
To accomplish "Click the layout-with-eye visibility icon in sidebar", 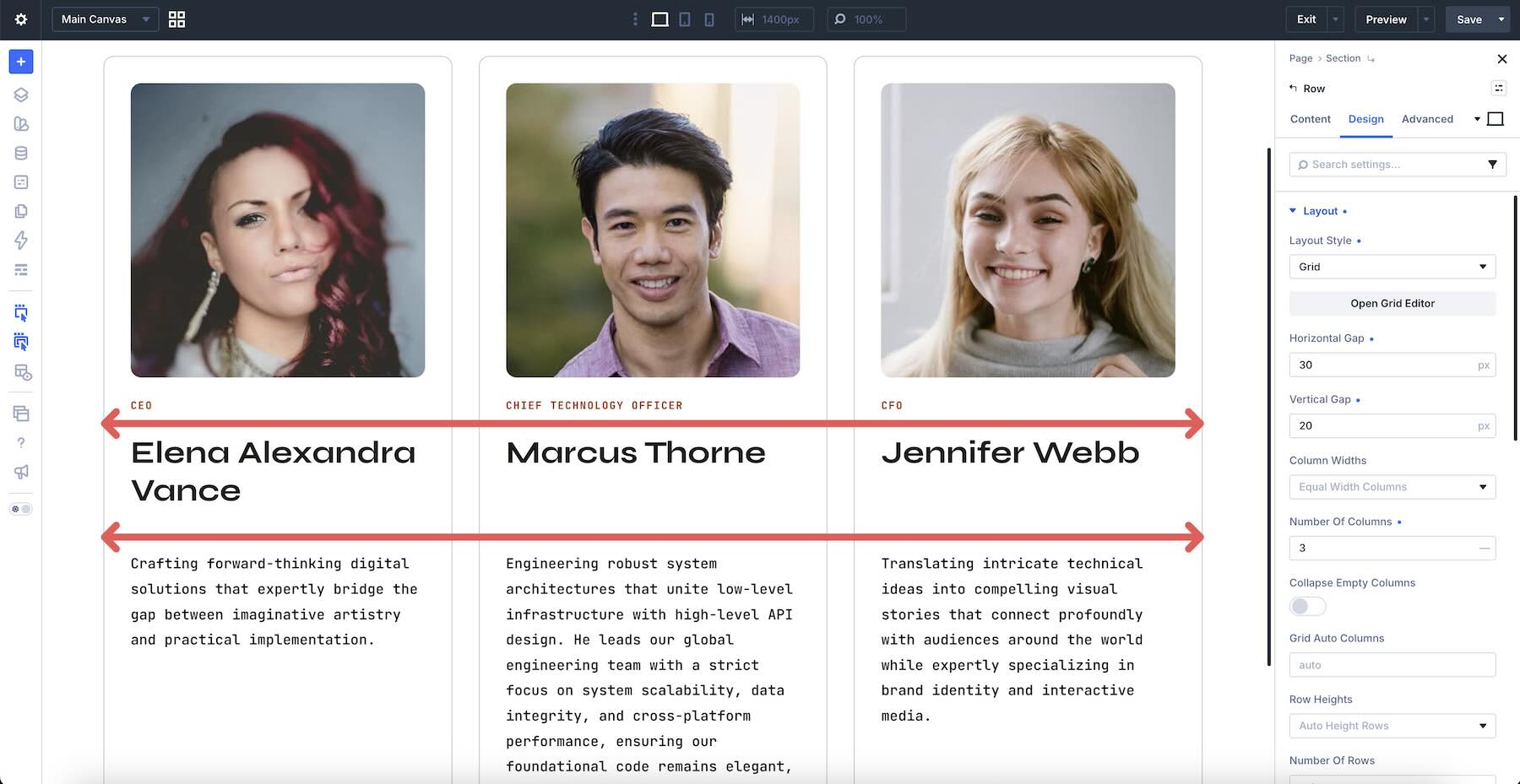I will [x=22, y=372].
